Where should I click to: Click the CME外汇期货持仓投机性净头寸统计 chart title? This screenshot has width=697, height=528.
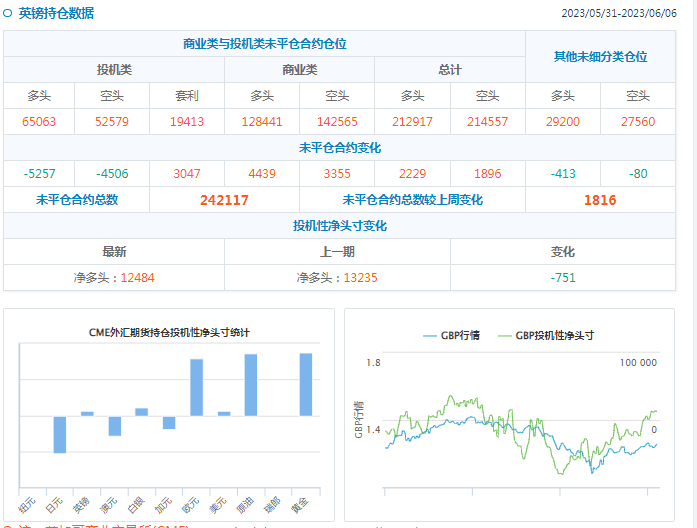click(x=169, y=332)
